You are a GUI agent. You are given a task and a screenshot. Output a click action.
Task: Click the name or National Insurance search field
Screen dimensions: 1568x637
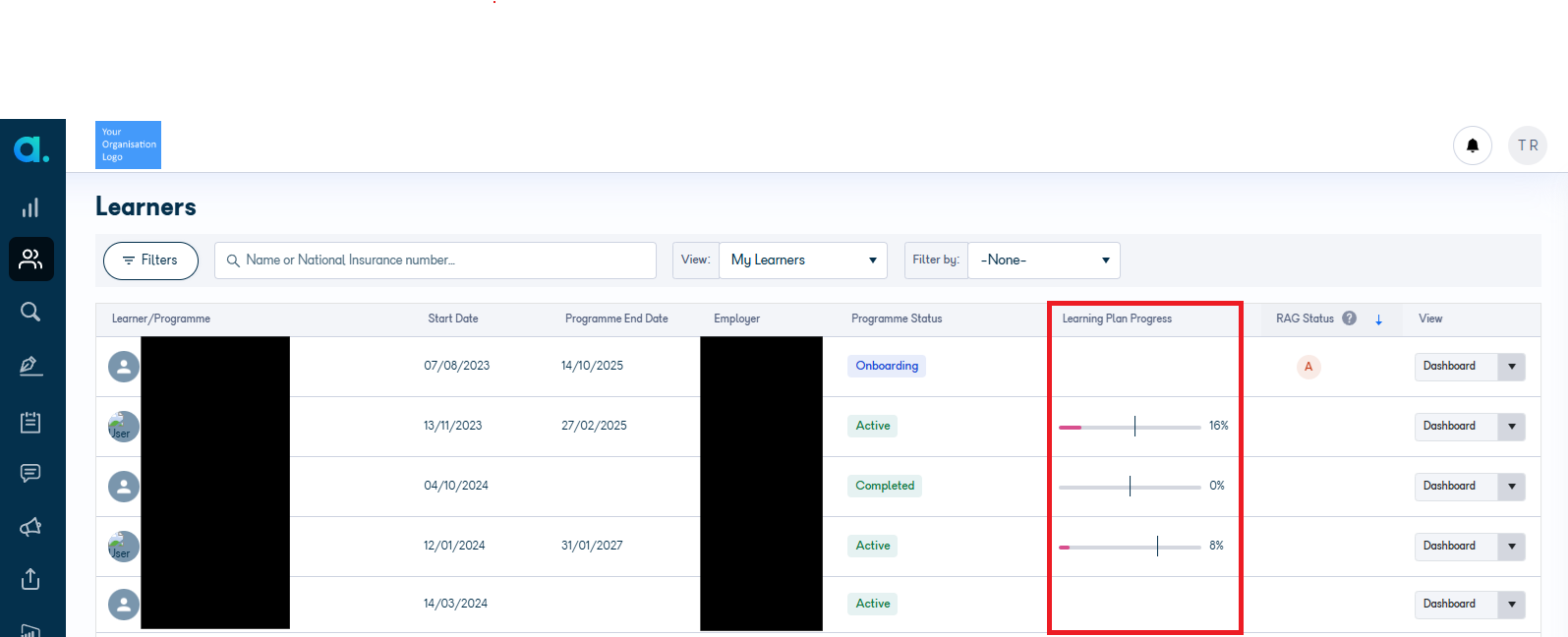(x=436, y=261)
